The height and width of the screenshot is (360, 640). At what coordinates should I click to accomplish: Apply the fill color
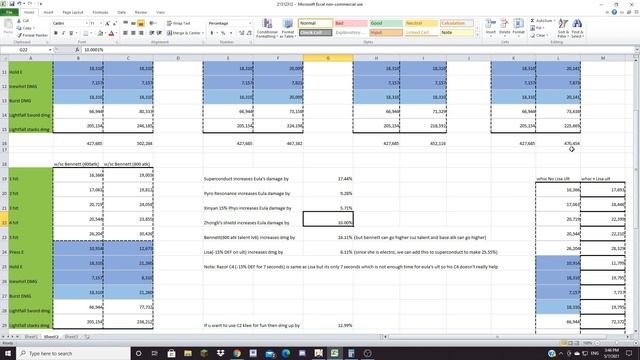coord(100,33)
